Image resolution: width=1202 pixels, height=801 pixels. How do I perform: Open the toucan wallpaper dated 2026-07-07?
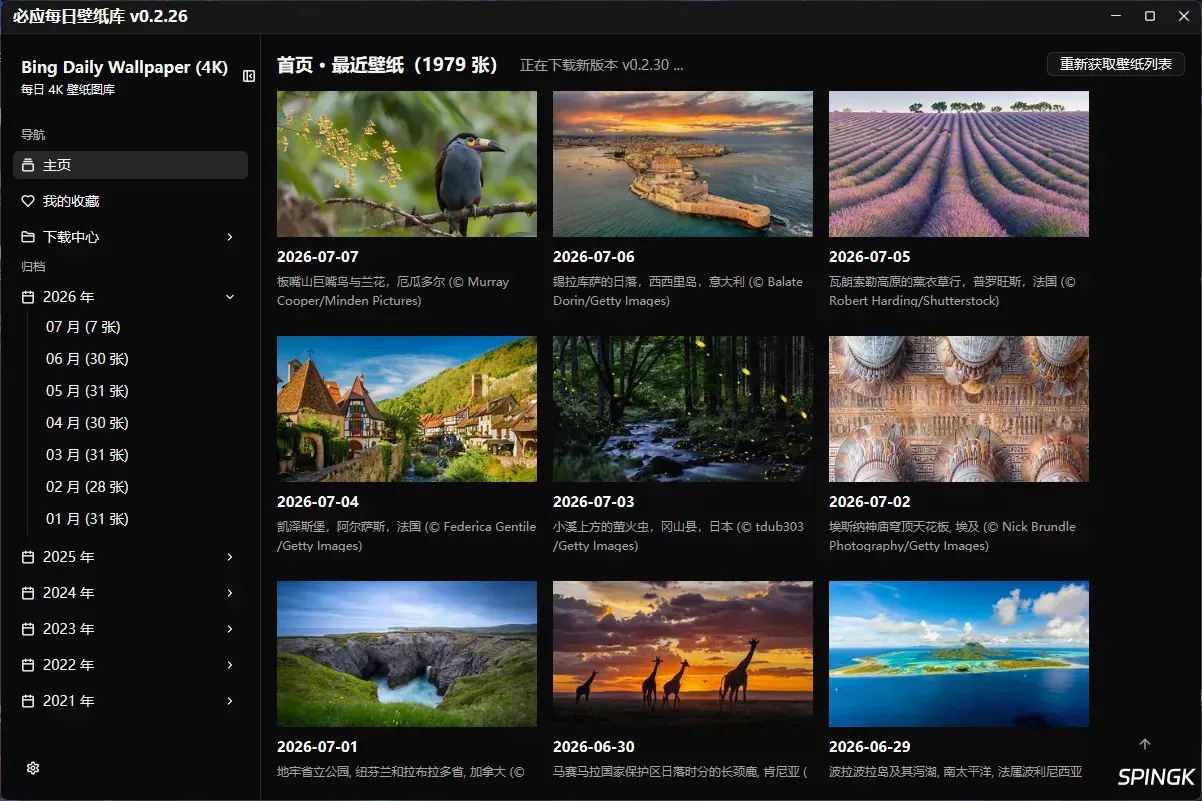pyautogui.click(x=407, y=164)
